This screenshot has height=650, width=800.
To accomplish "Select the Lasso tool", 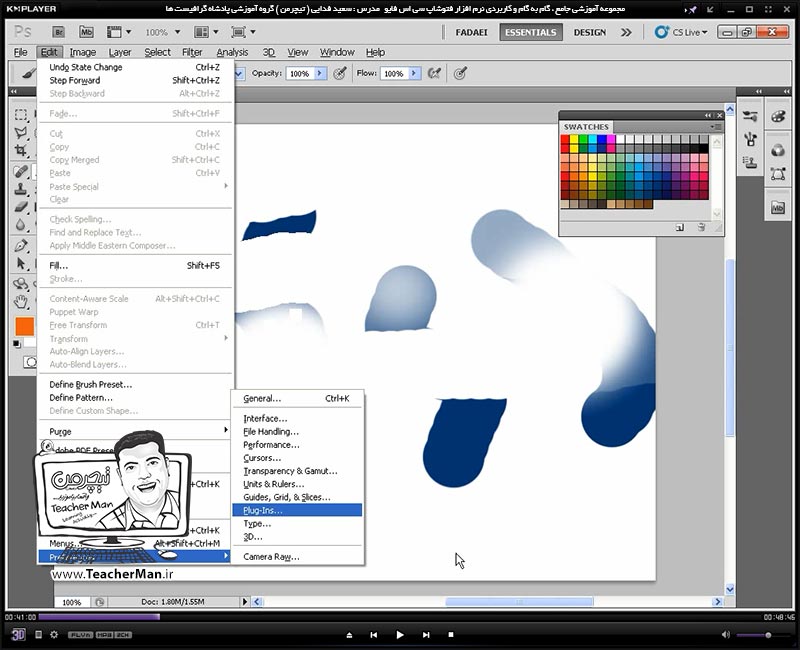I will tap(20, 133).
